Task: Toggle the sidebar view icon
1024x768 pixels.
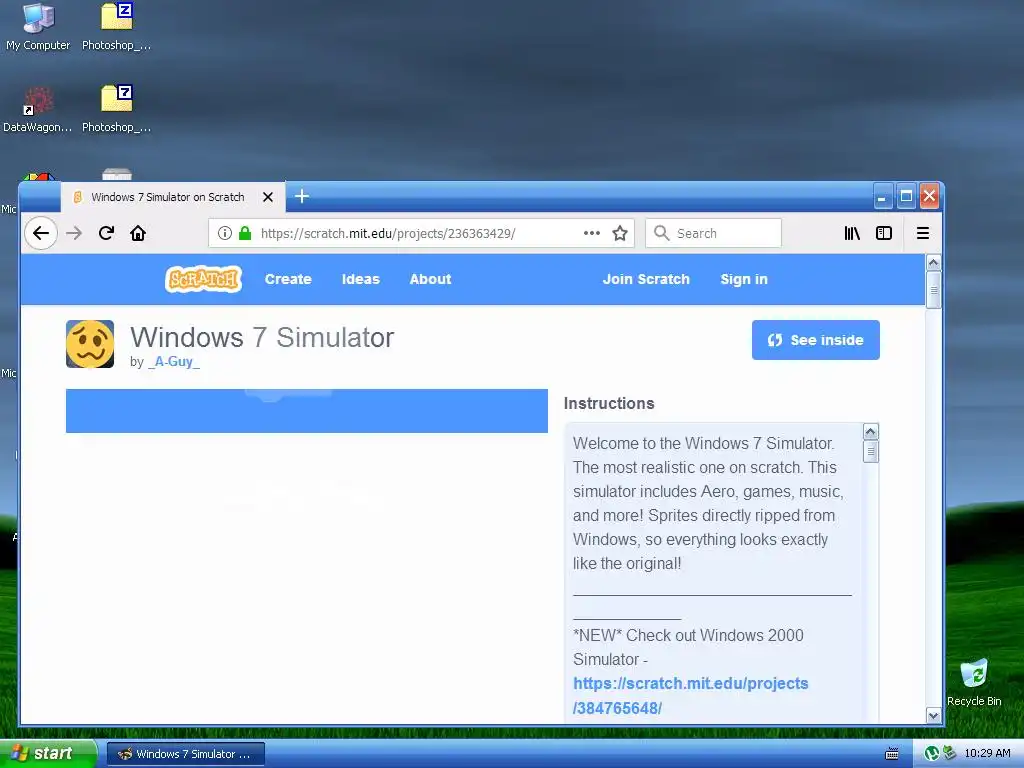Action: [x=884, y=233]
